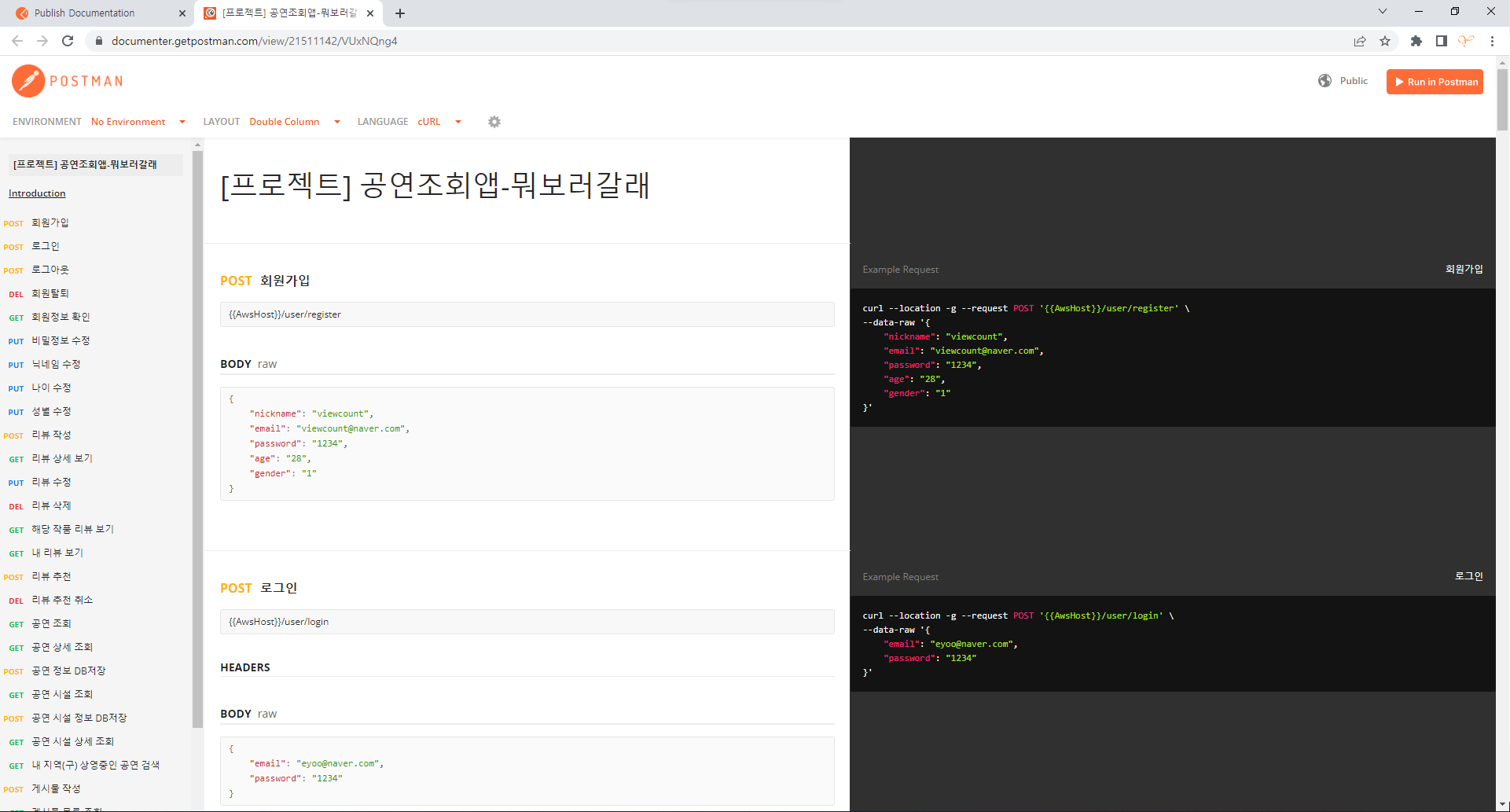
Task: Open the Double Column layout dropdown
Action: 295,122
